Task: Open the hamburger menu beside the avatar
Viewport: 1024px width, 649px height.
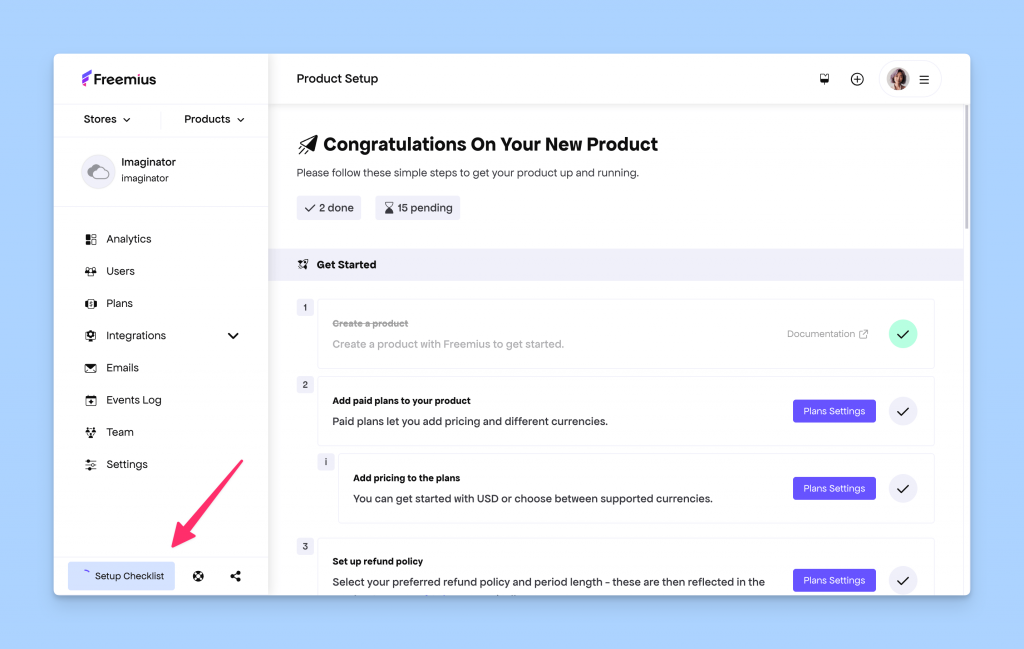Action: pyautogui.click(x=924, y=78)
